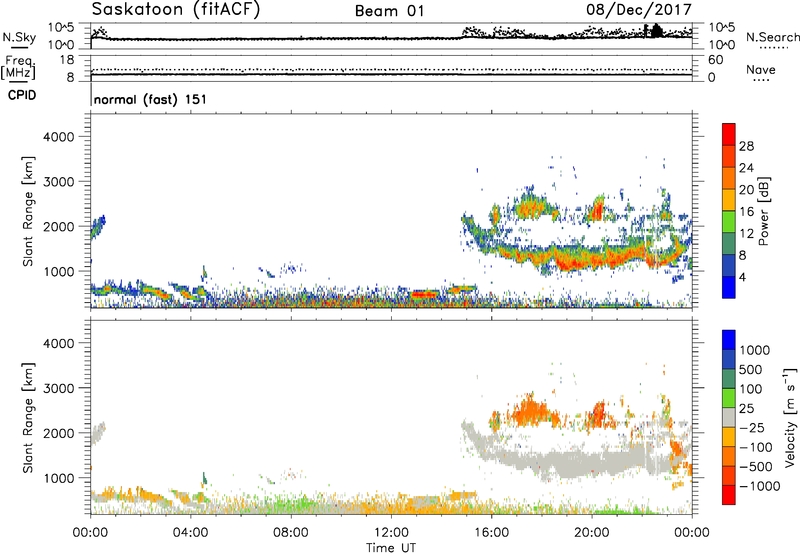Image resolution: width=800 pixels, height=554 pixels.
Task: Click the 'Freq. [MHz]' axis label
Action: click(x=18, y=68)
